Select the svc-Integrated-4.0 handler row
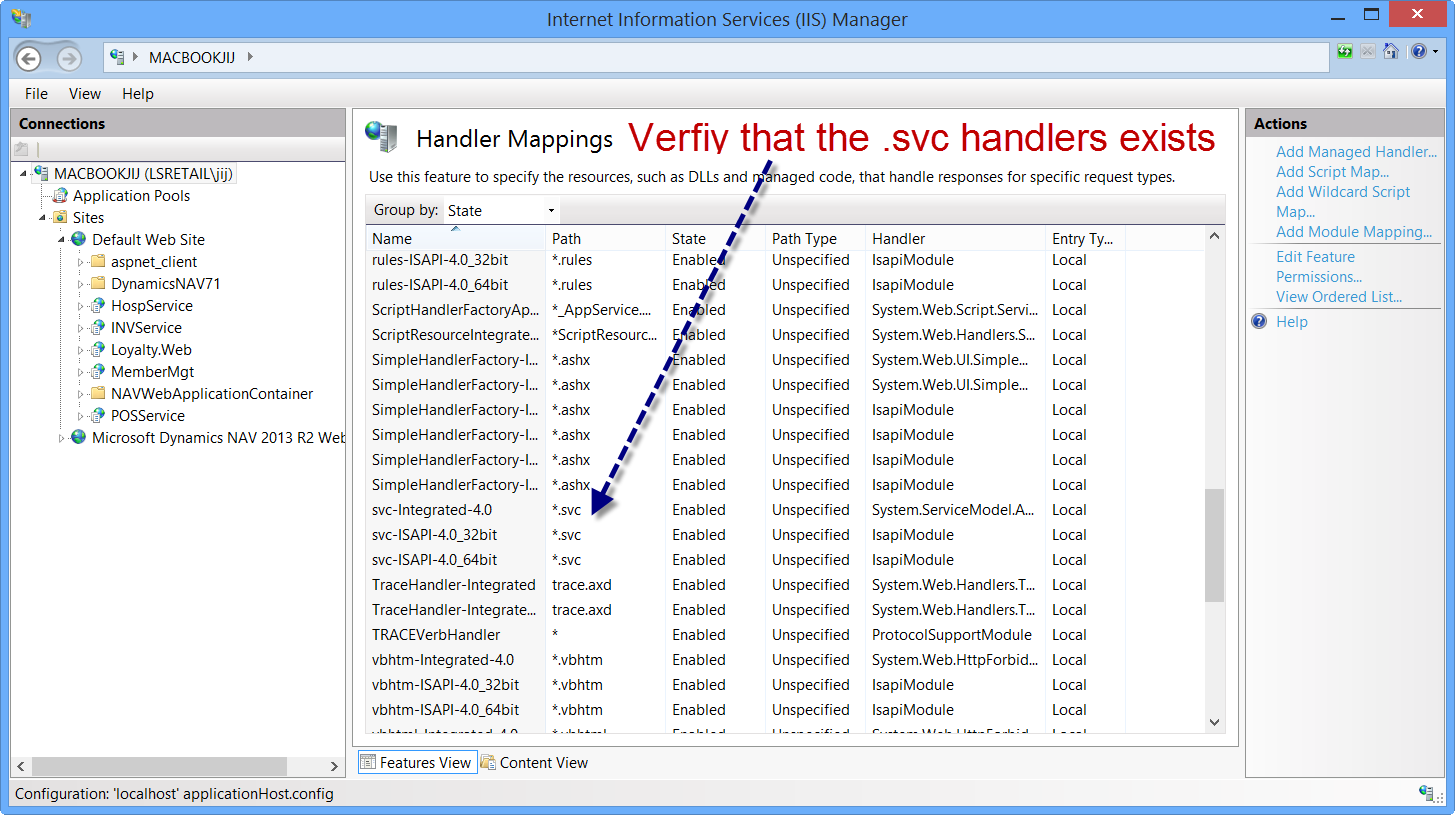The image size is (1455, 815). [x=785, y=510]
